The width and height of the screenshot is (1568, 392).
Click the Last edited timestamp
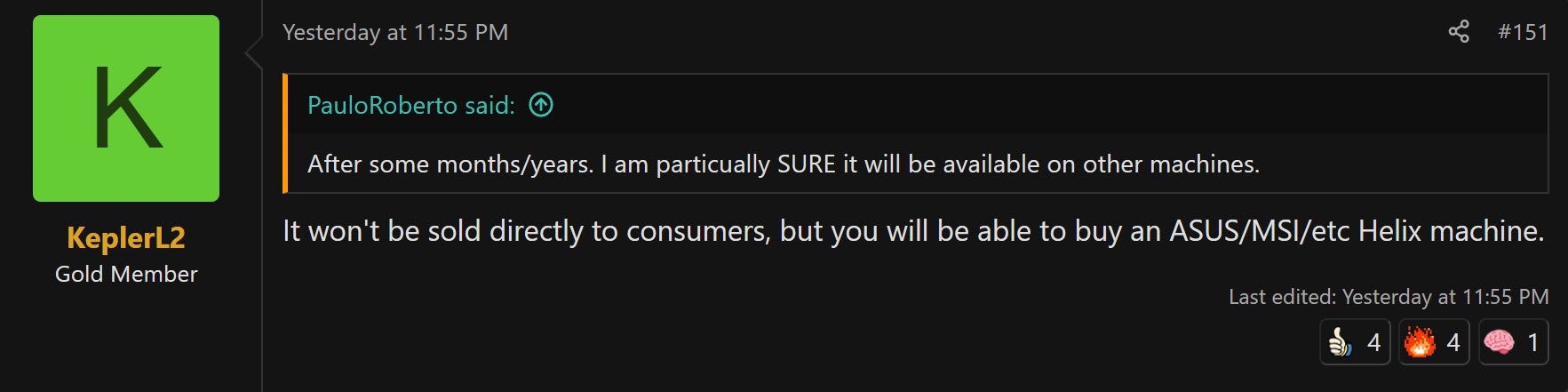[1445, 297]
